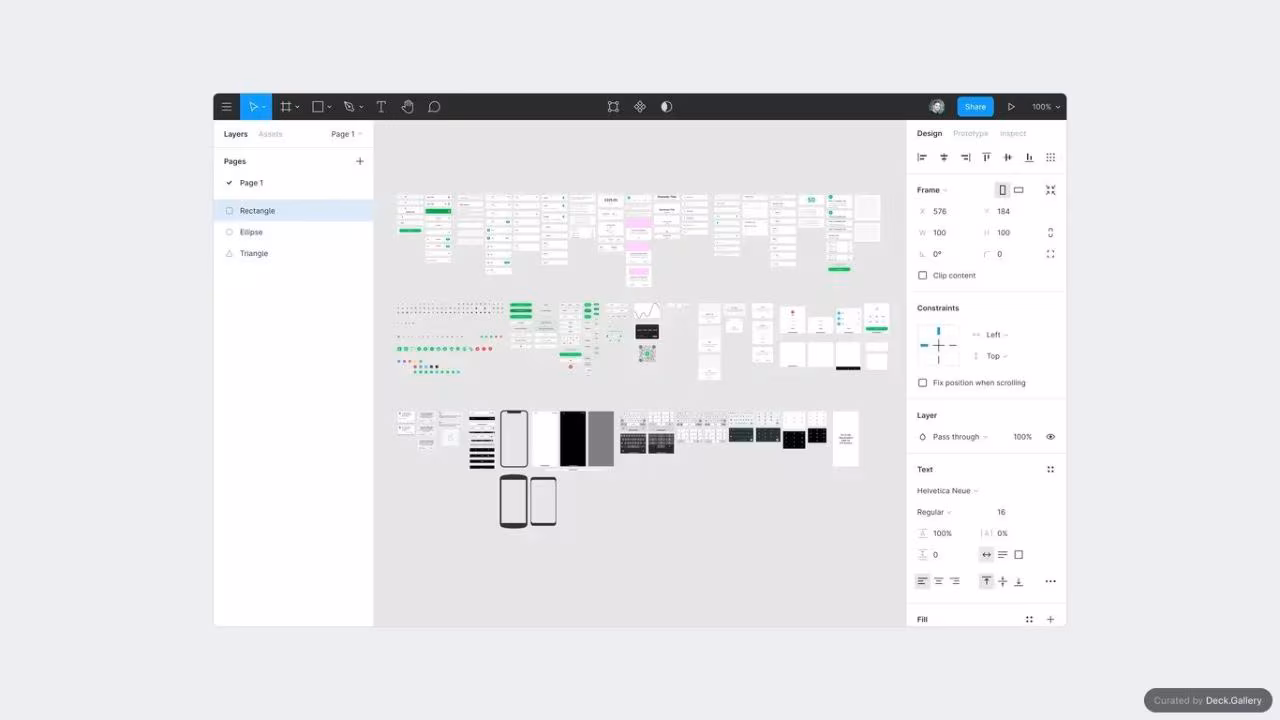Enable the Clip content checkbox
Image resolution: width=1280 pixels, height=720 pixels.
coord(922,275)
